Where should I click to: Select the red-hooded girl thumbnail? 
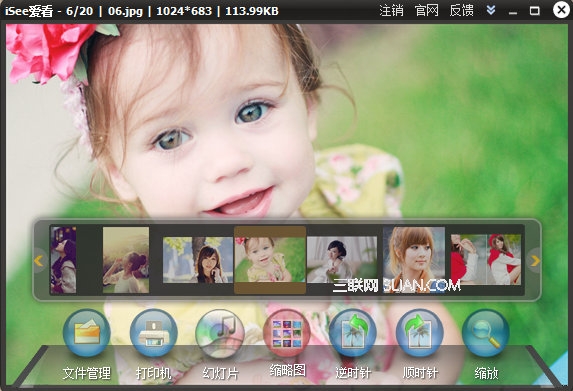click(486, 260)
